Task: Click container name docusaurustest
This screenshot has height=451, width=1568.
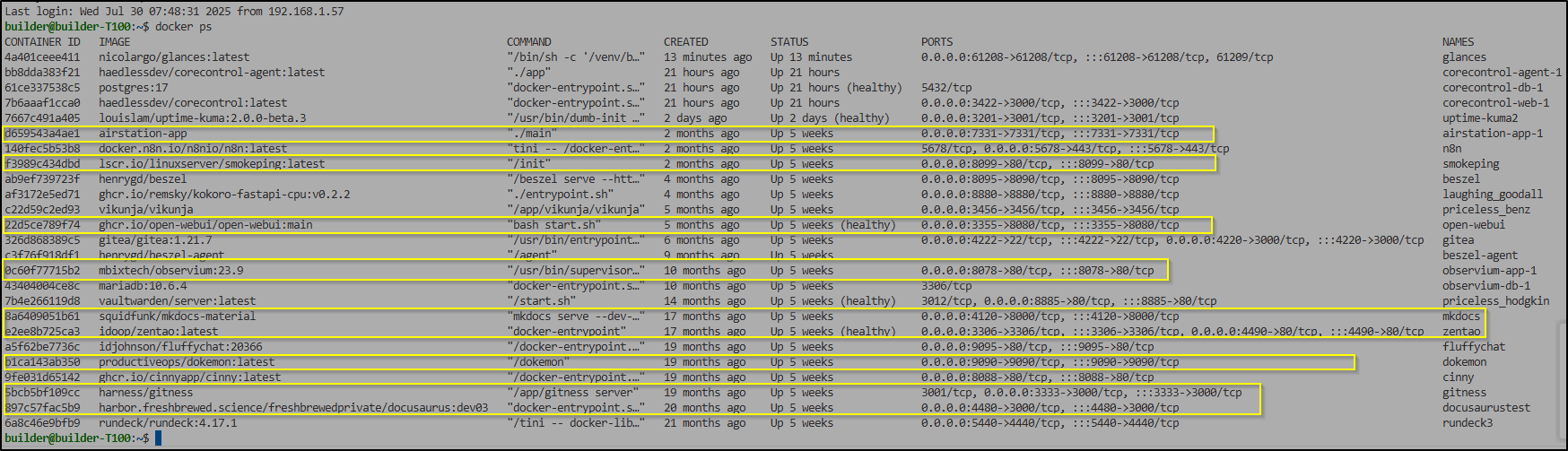Action: (x=1486, y=408)
